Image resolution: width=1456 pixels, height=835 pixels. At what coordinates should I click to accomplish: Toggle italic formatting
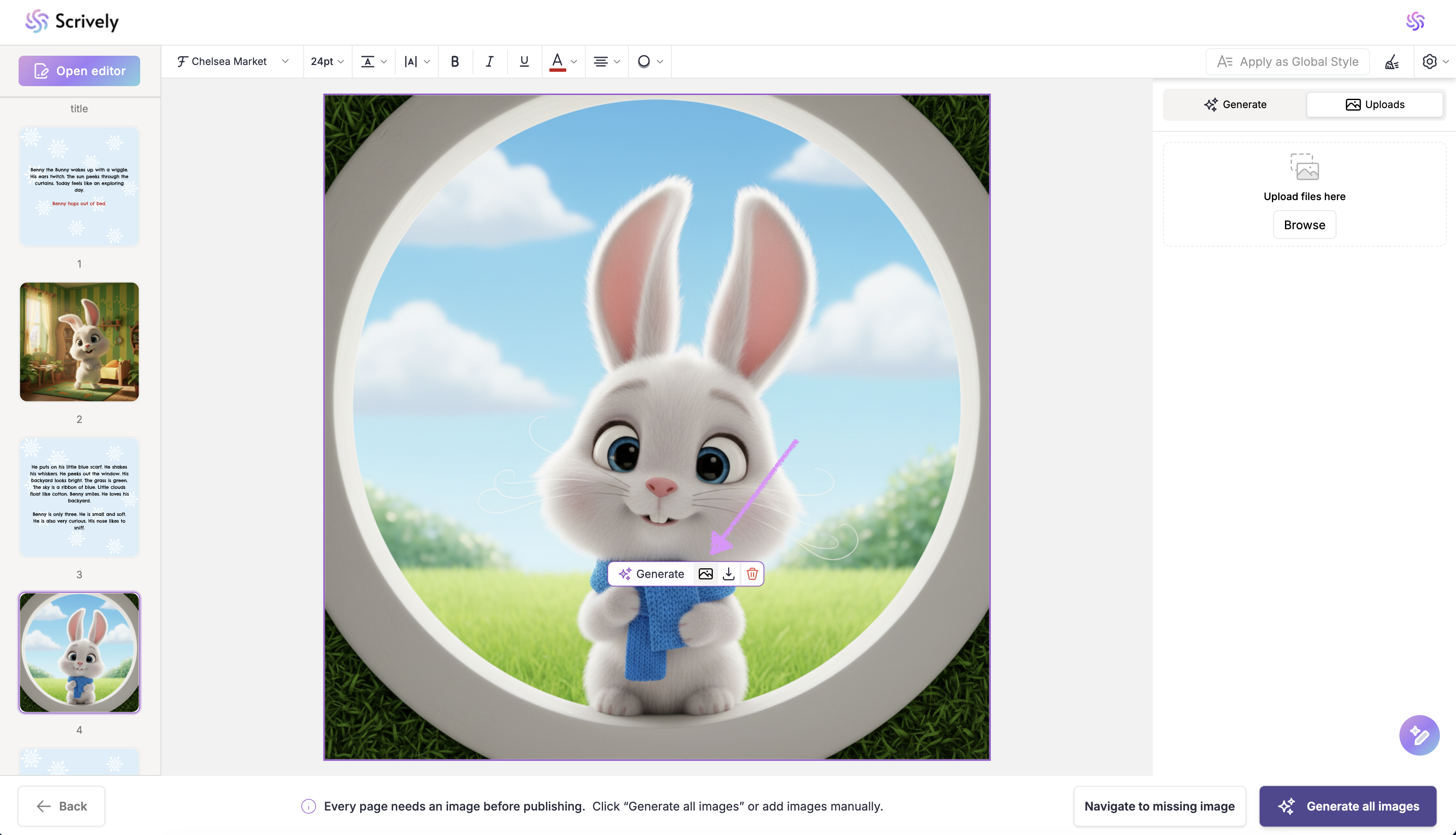pos(489,61)
